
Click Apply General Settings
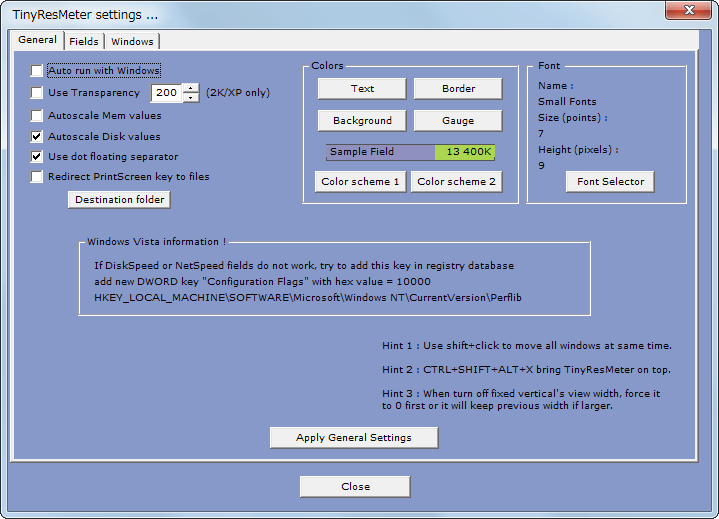pyautogui.click(x=354, y=437)
